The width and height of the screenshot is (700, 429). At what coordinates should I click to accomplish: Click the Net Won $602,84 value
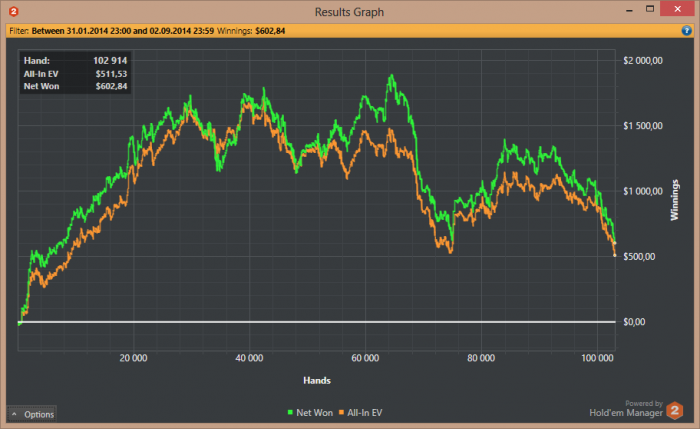coord(111,86)
